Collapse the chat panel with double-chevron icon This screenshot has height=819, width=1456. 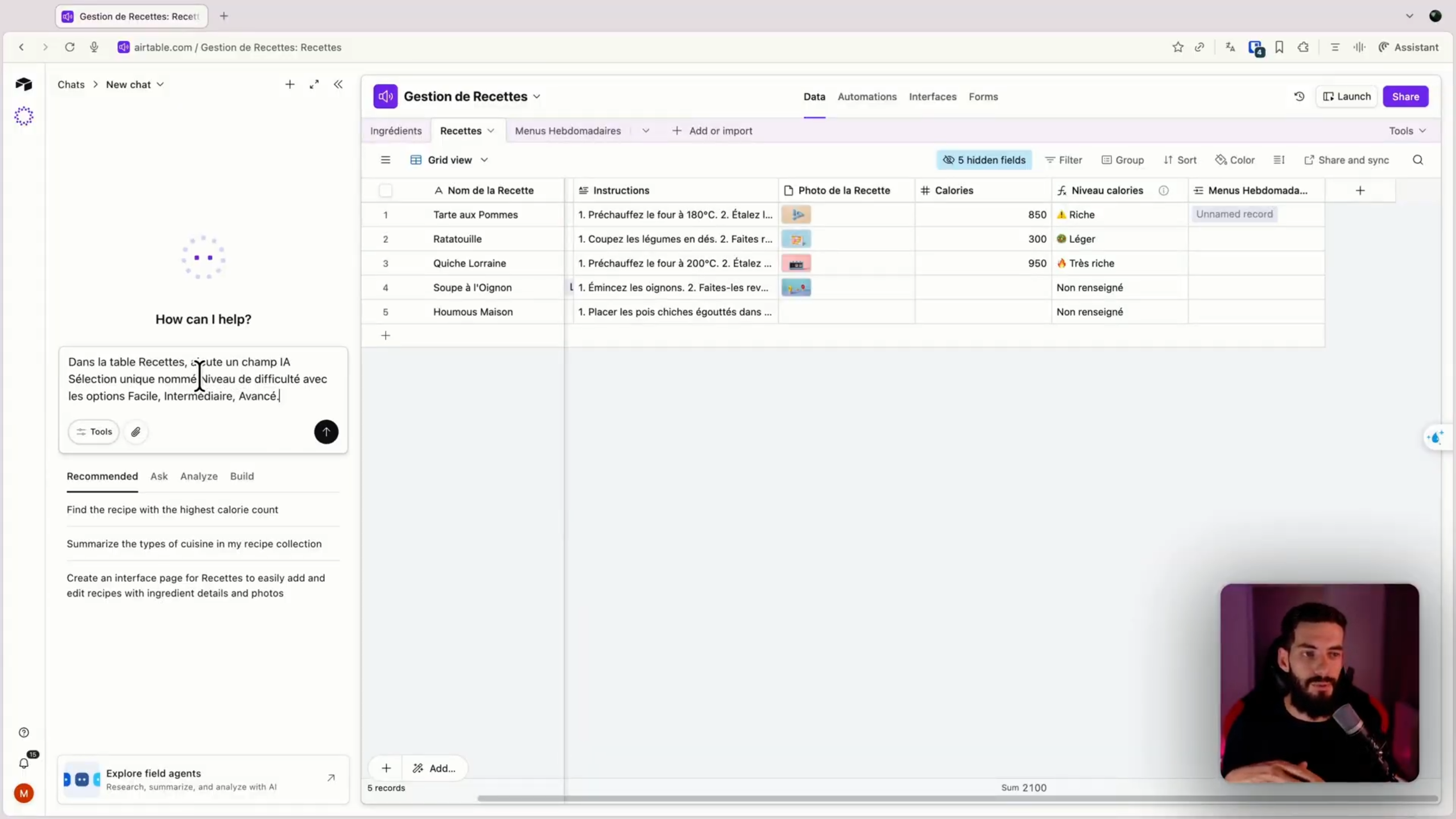[338, 84]
